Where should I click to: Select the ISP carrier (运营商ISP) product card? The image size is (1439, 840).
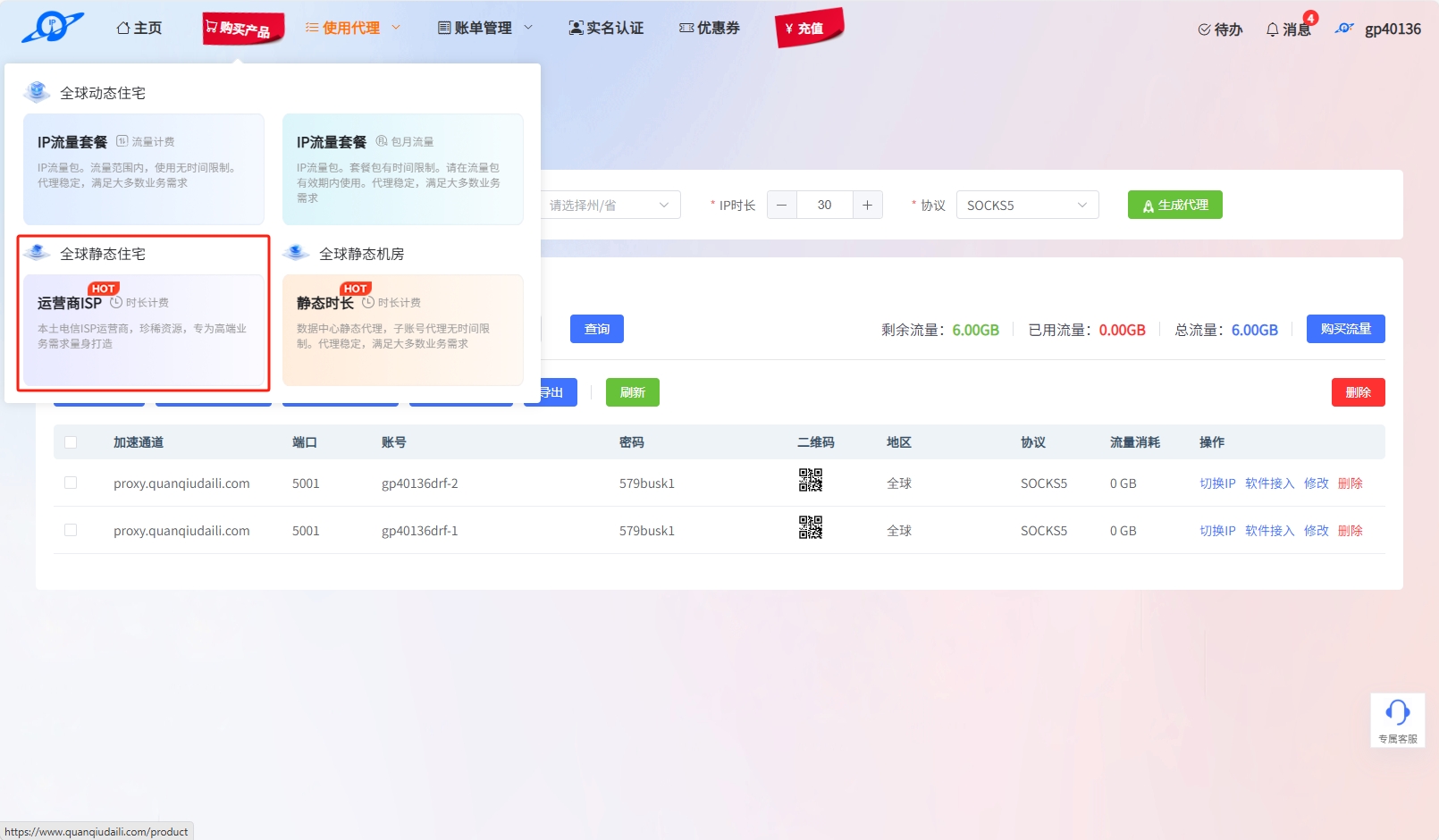click(143, 329)
